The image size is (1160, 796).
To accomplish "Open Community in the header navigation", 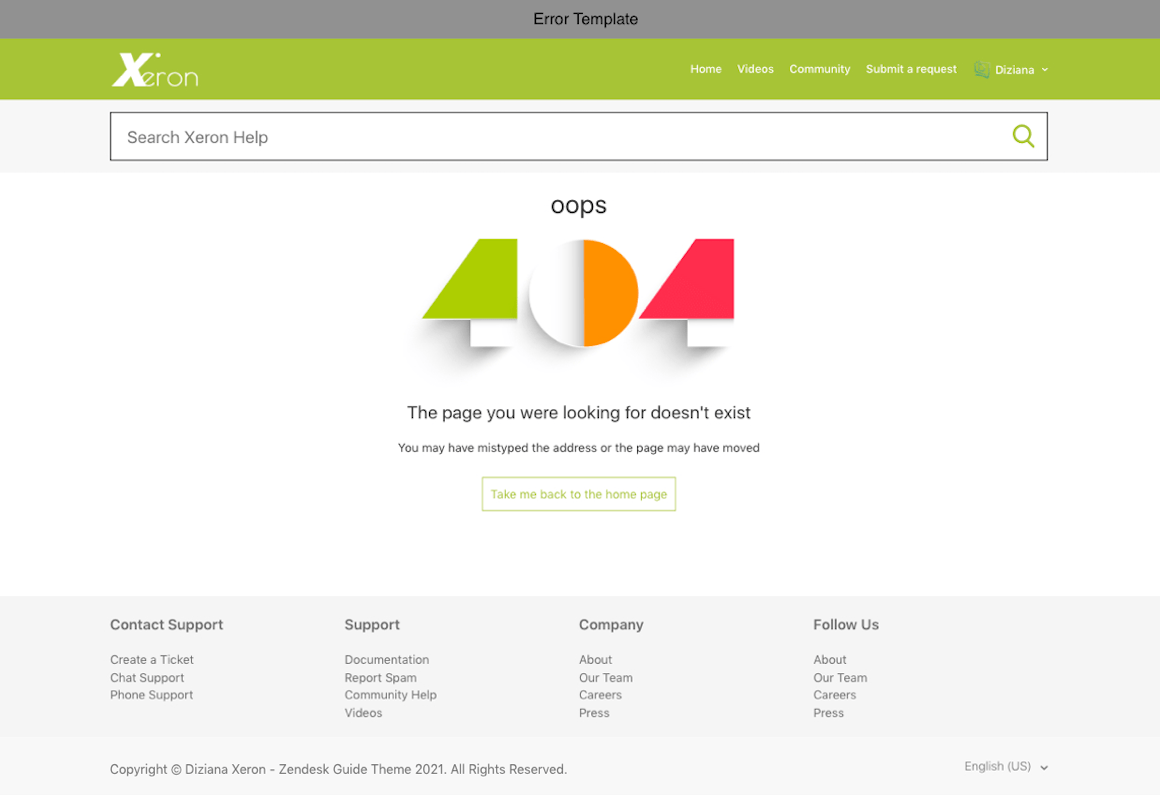I will [819, 69].
